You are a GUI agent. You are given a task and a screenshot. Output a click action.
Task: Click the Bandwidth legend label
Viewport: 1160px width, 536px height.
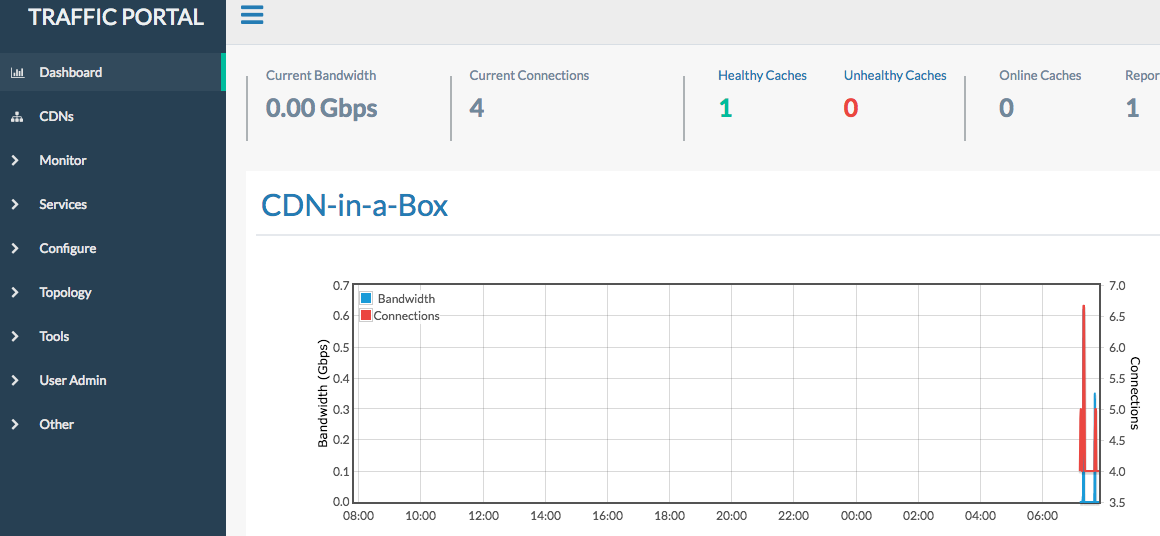click(x=406, y=299)
